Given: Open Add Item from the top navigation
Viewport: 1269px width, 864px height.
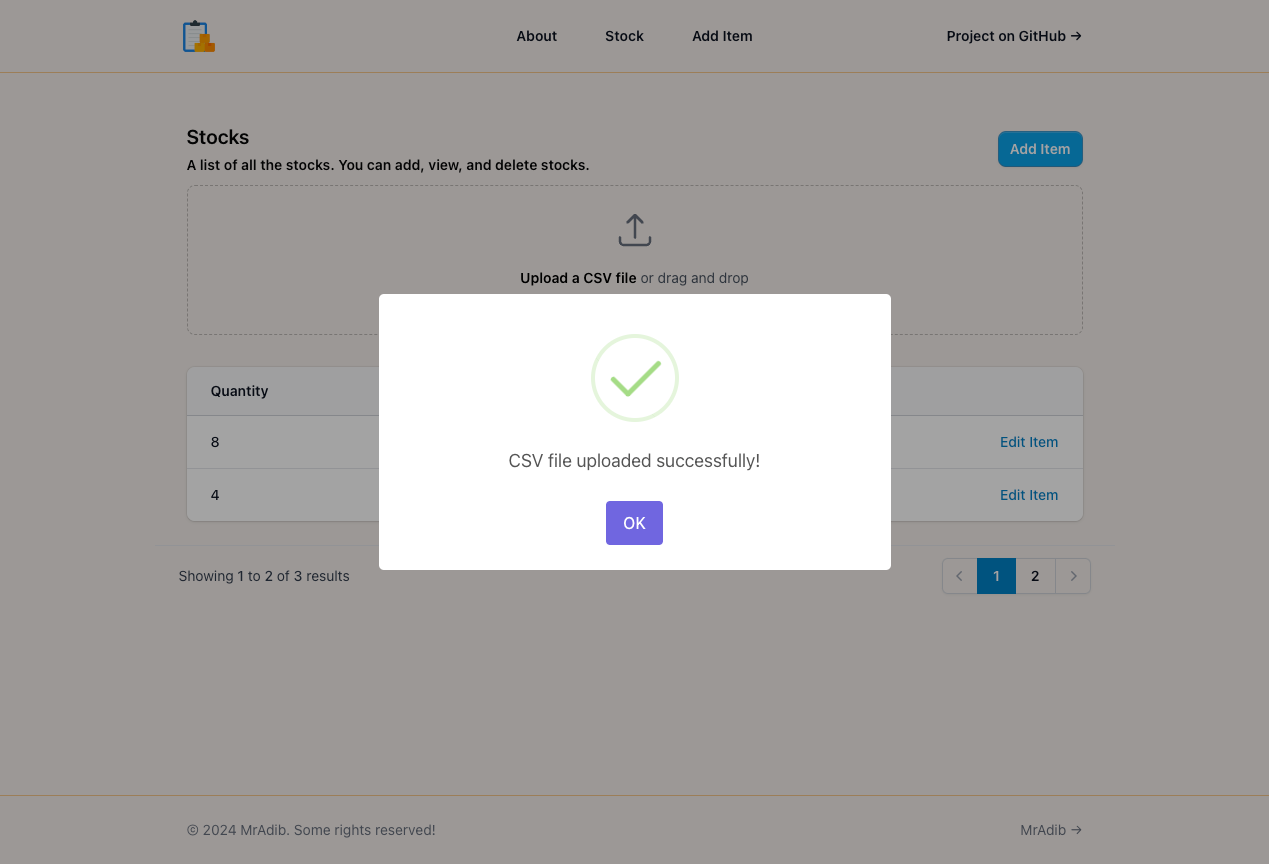Looking at the screenshot, I should tap(722, 36).
